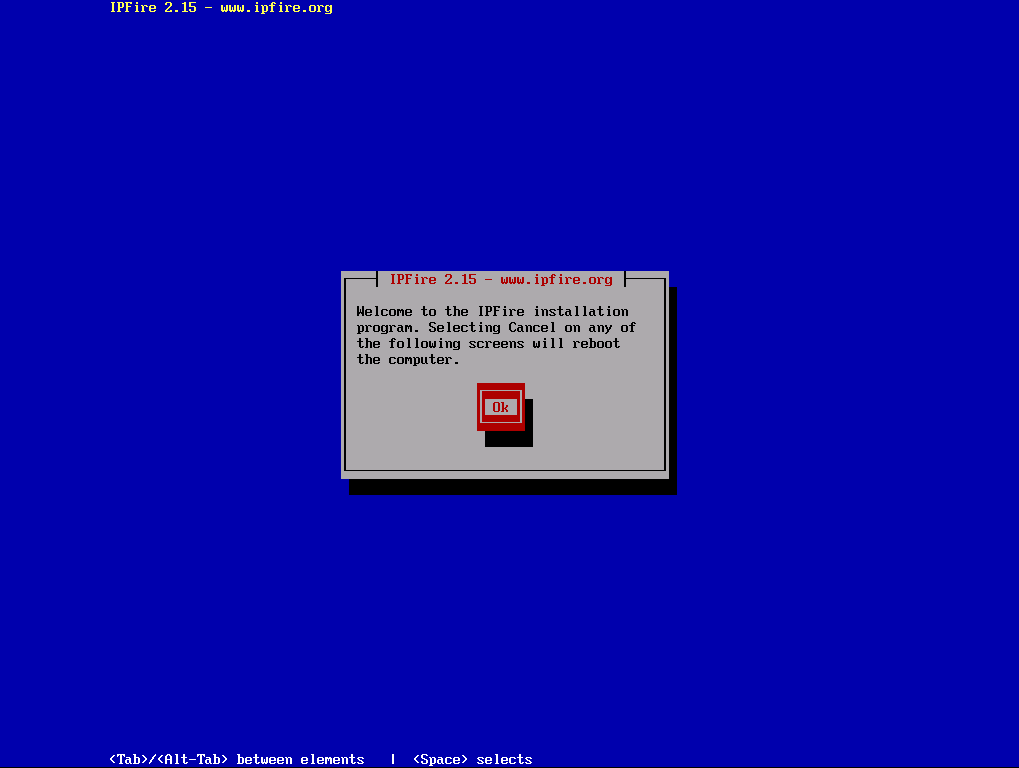
Task: Click 'the computer.' text in the dialog
Action: (x=408, y=360)
